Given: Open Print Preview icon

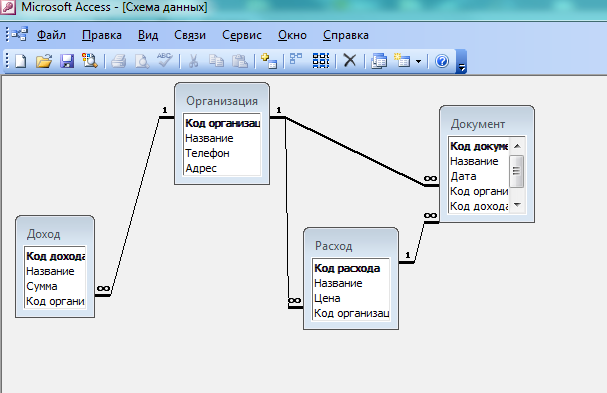Looking at the screenshot, I should (142, 61).
